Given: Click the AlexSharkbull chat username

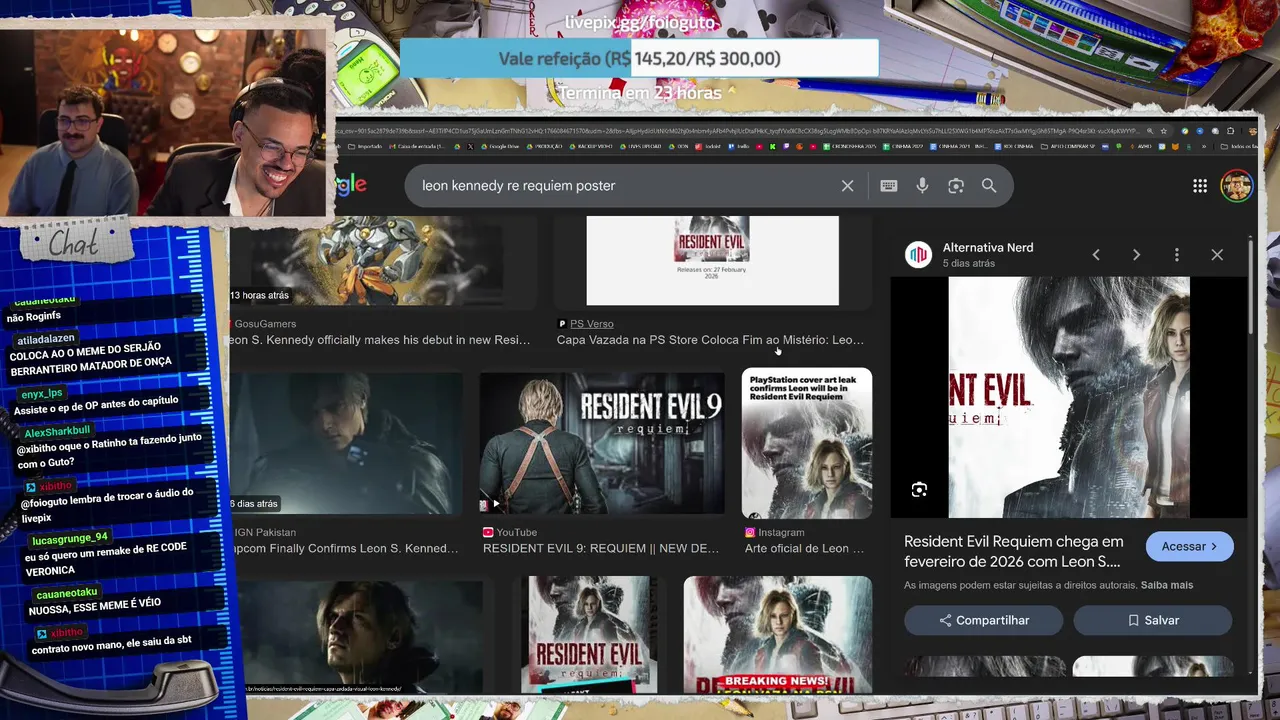Looking at the screenshot, I should 57,430.
